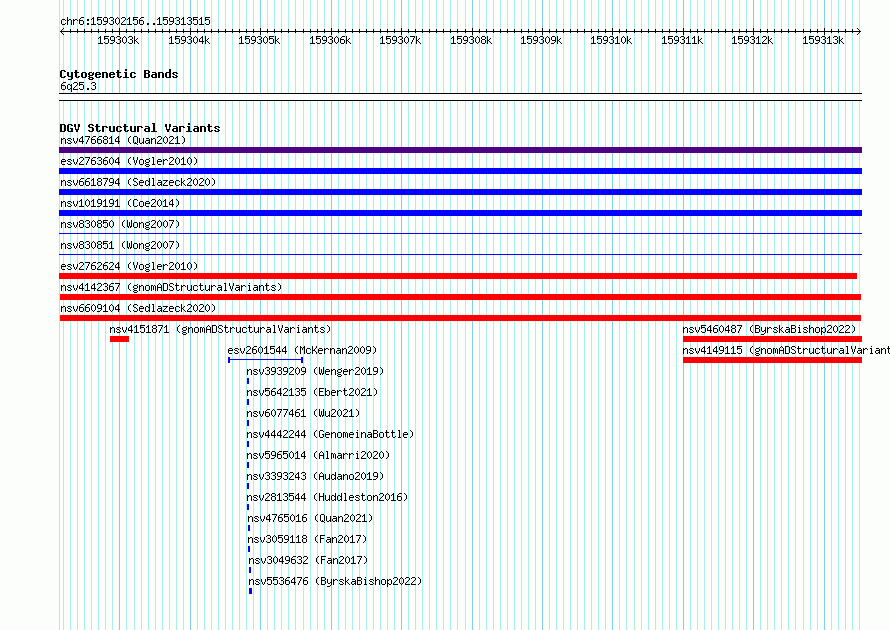
Task: Open nsv4142367 (gnomADStructuralVariants) entry
Action: click(171, 287)
